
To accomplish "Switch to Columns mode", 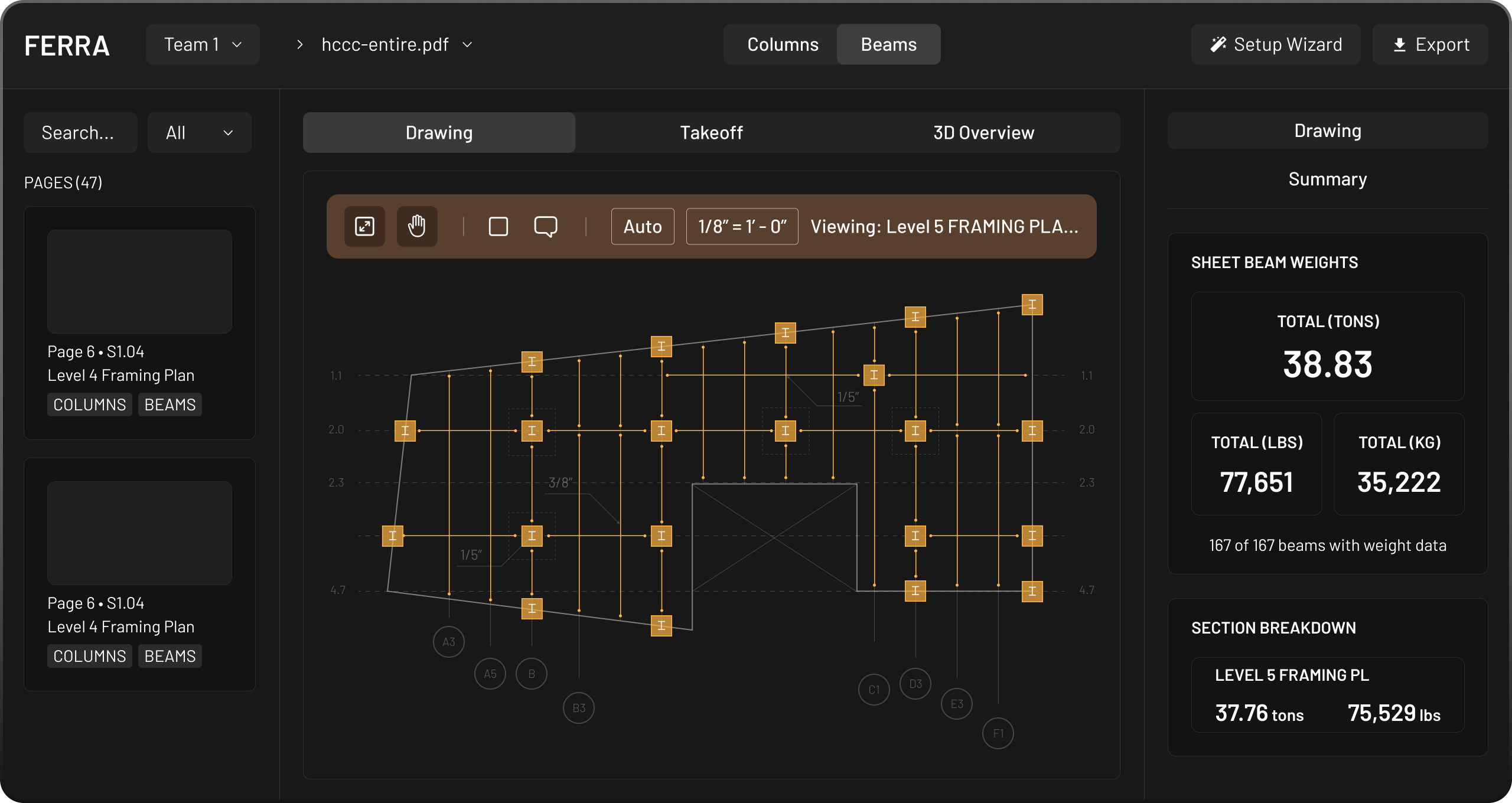I will 783,44.
